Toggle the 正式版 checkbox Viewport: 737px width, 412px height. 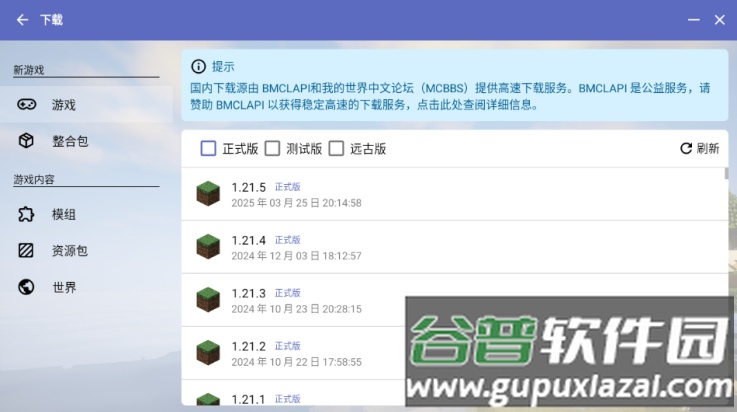208,148
